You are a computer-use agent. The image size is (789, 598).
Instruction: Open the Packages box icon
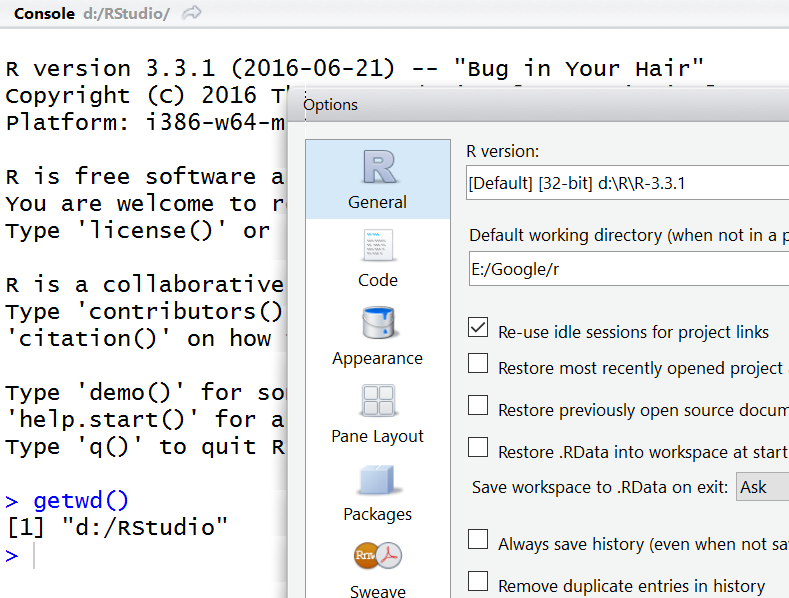point(378,480)
